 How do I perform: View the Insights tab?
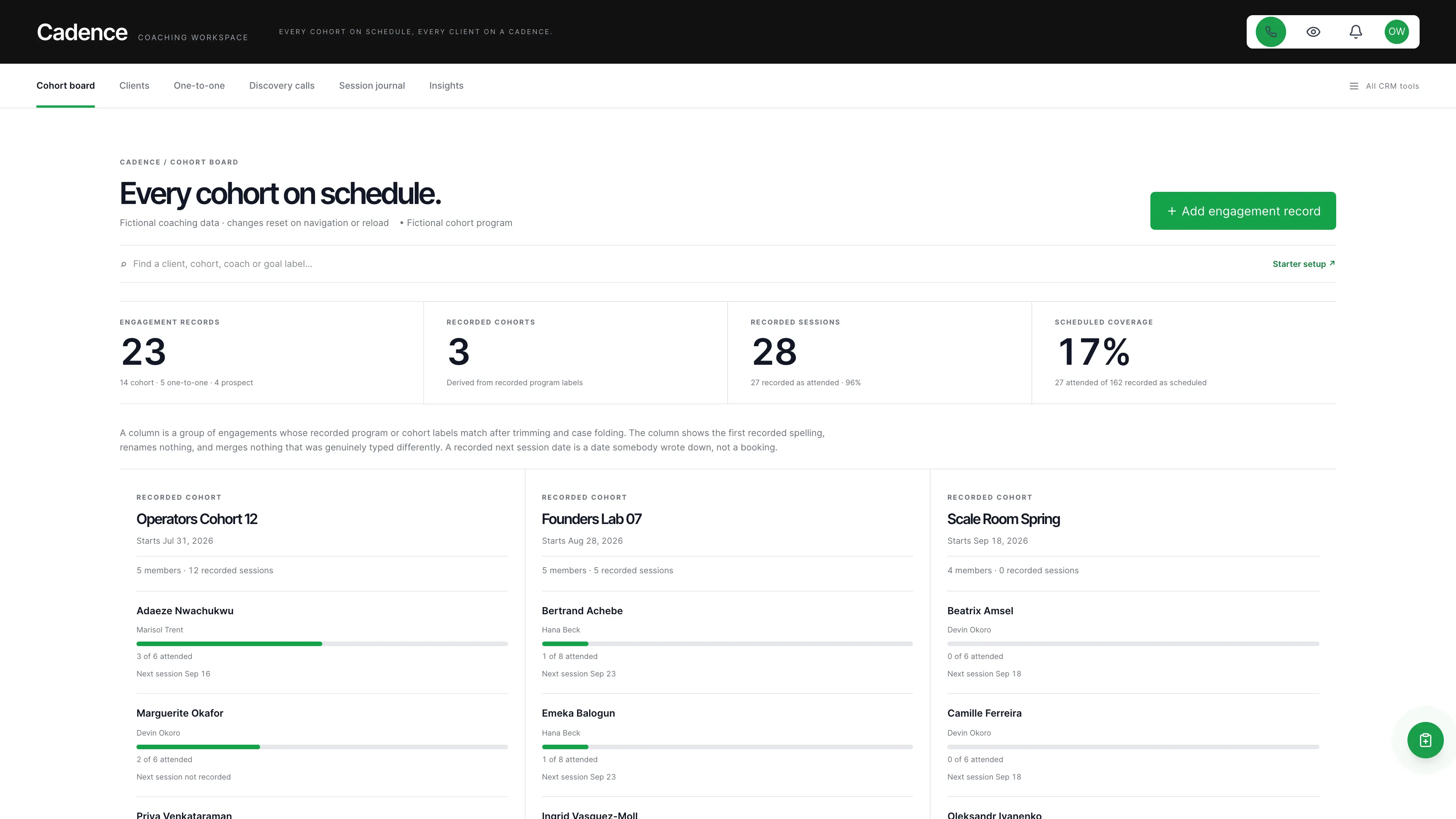point(446,85)
